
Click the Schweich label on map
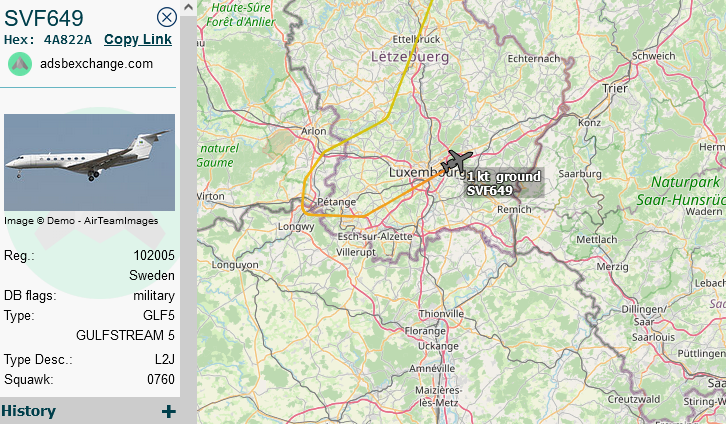tap(653, 56)
